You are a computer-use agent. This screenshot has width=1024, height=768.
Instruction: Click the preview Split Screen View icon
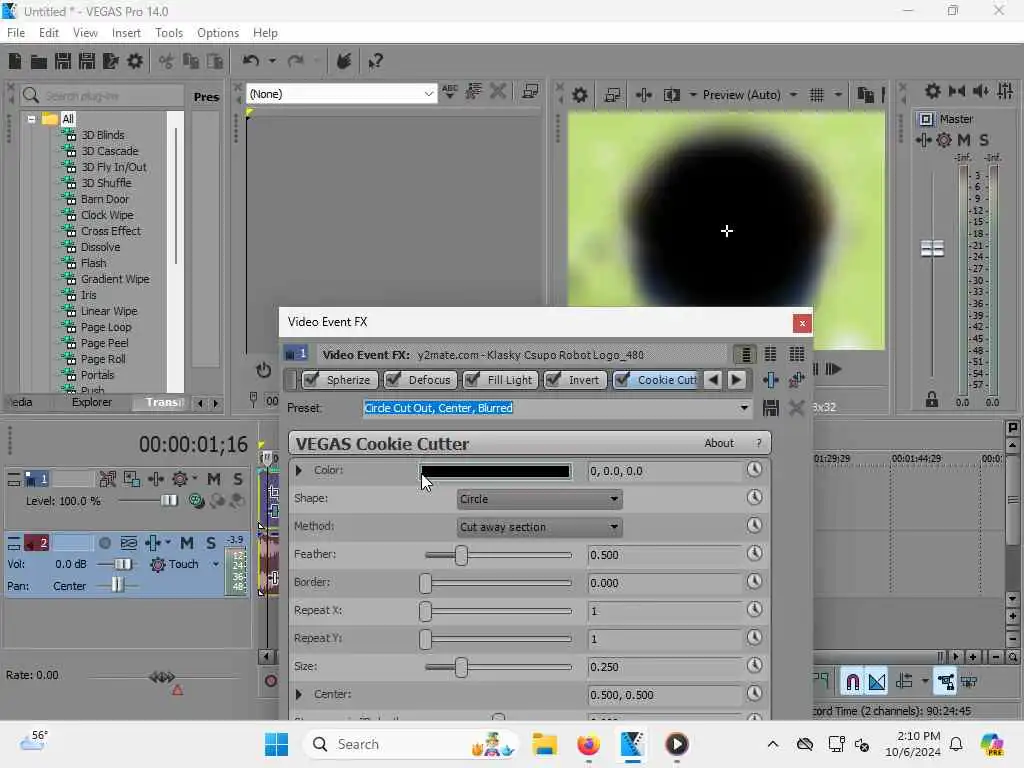pos(671,95)
